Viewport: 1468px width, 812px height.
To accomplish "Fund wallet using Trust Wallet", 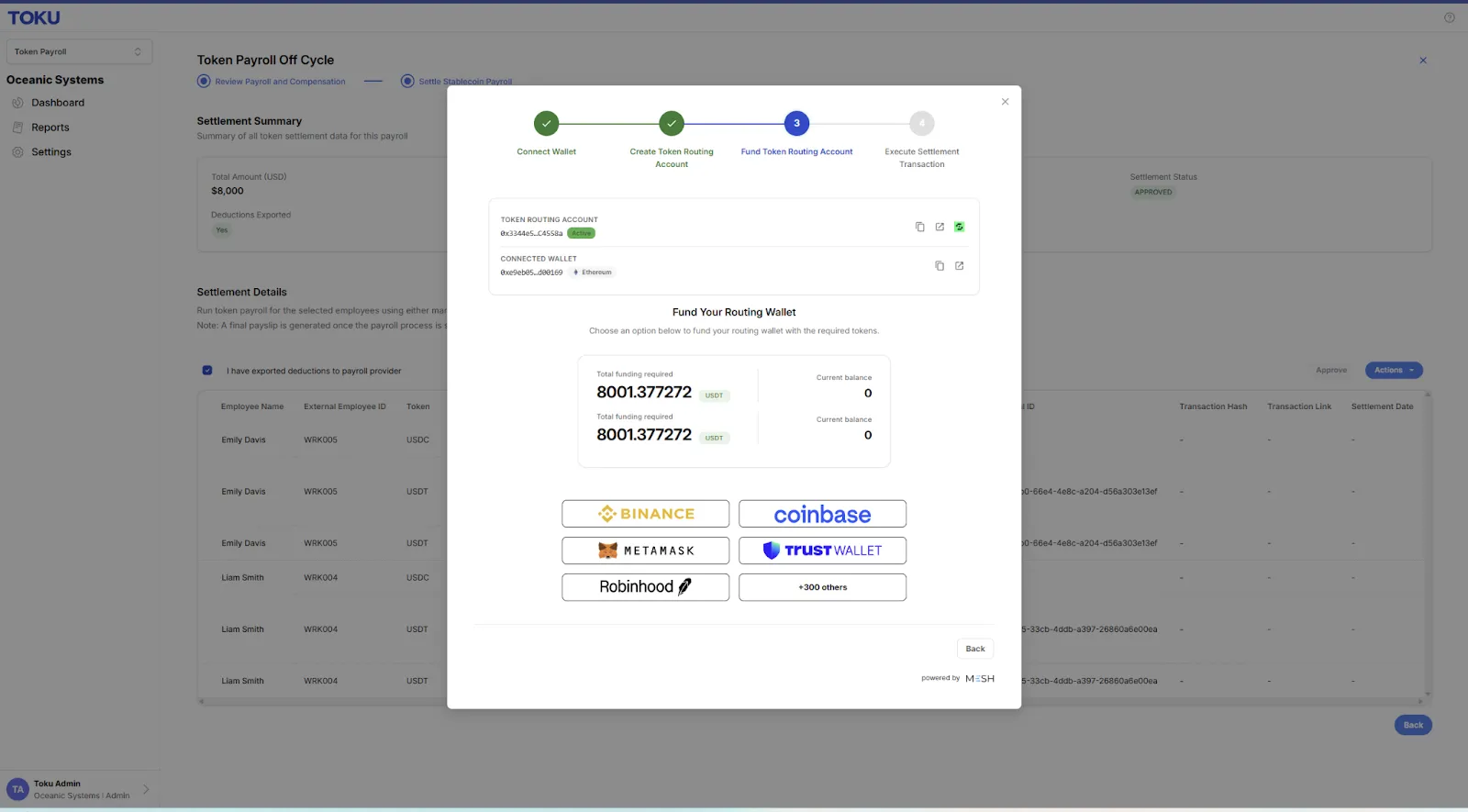I will 822,551.
